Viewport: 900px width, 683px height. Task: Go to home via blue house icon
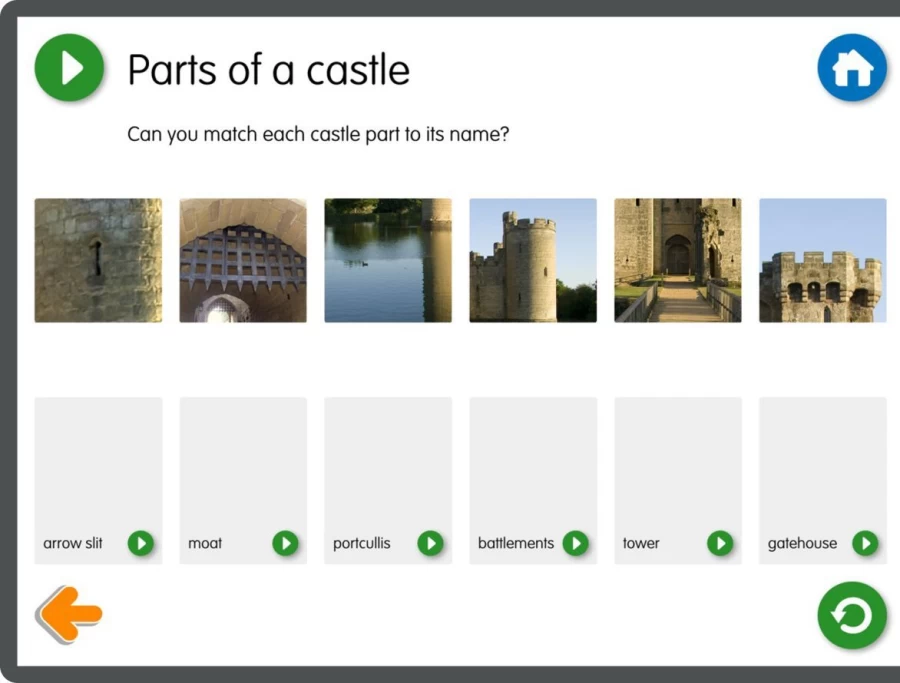point(852,68)
